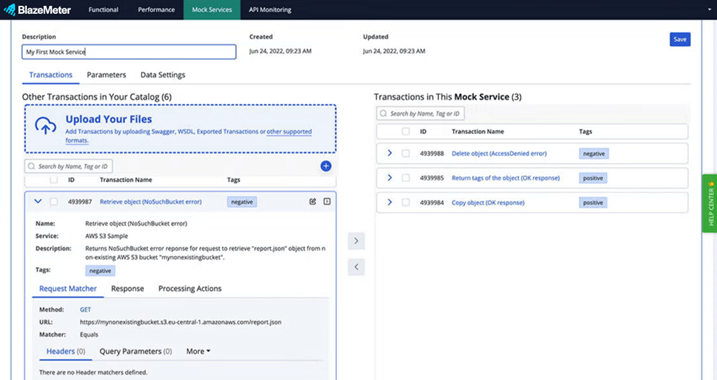The height and width of the screenshot is (380, 717).
Task: Open the Retrieve object (NoSuchBucket error) link
Action: [150, 202]
